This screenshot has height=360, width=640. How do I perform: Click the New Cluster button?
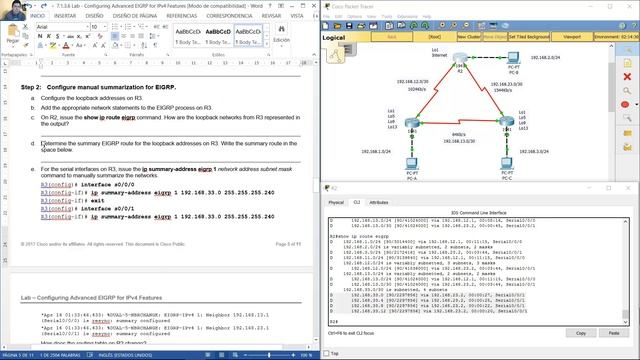click(469, 37)
